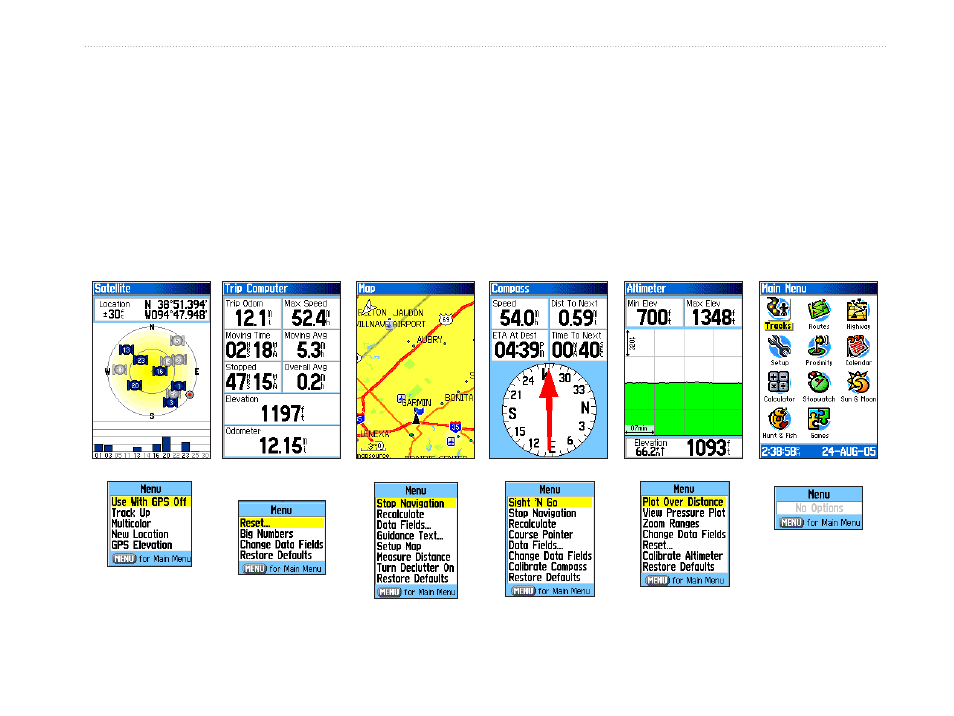954x716 pixels.
Task: Open the Calculator icon in Main Menu
Action: pyautogui.click(x=779, y=382)
